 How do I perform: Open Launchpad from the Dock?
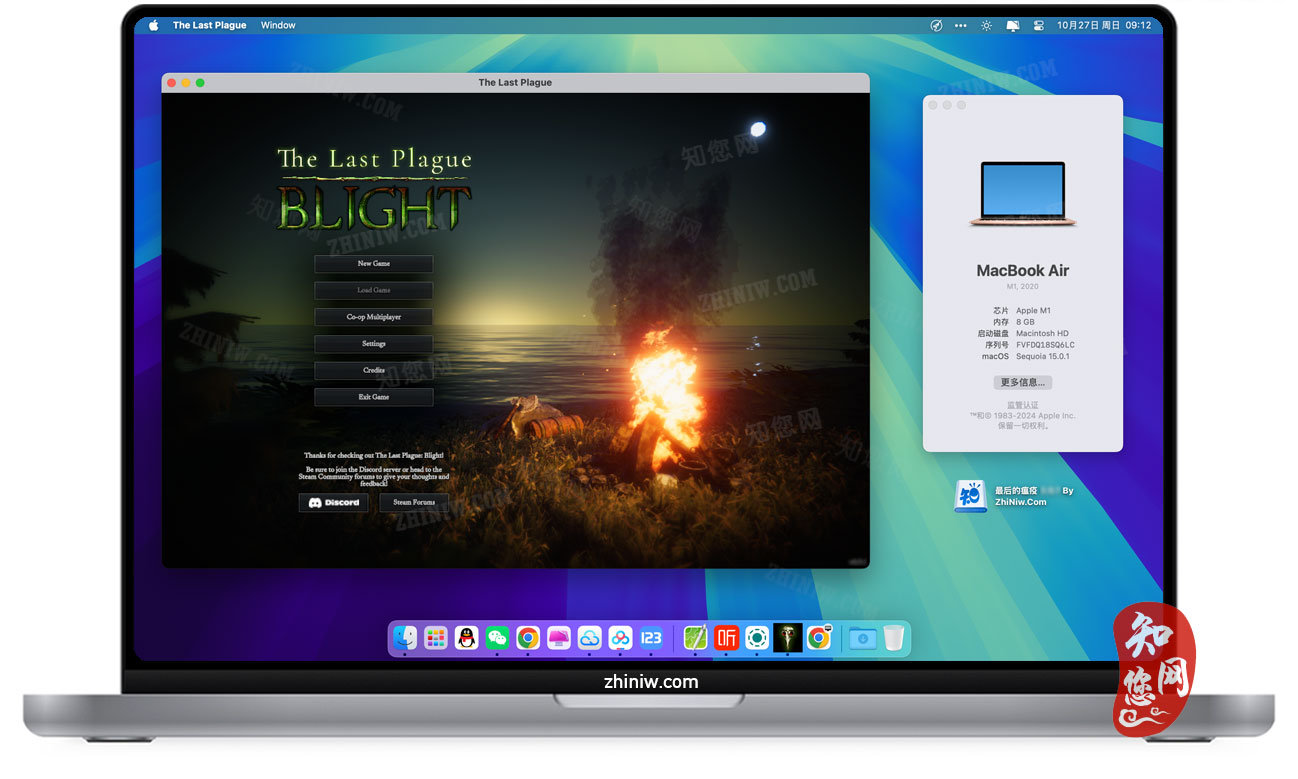coord(435,637)
